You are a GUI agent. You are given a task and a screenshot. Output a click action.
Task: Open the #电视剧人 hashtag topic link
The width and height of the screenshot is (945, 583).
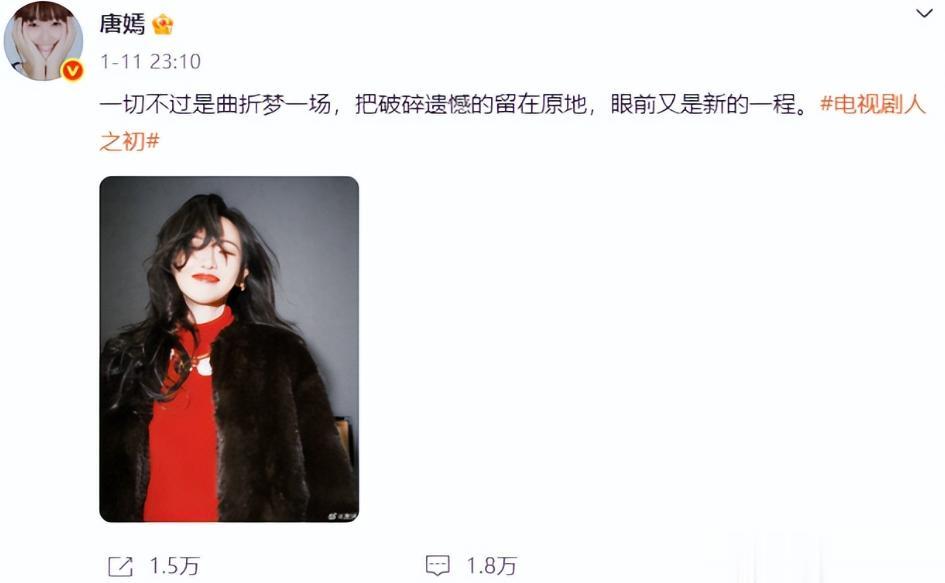point(872,104)
